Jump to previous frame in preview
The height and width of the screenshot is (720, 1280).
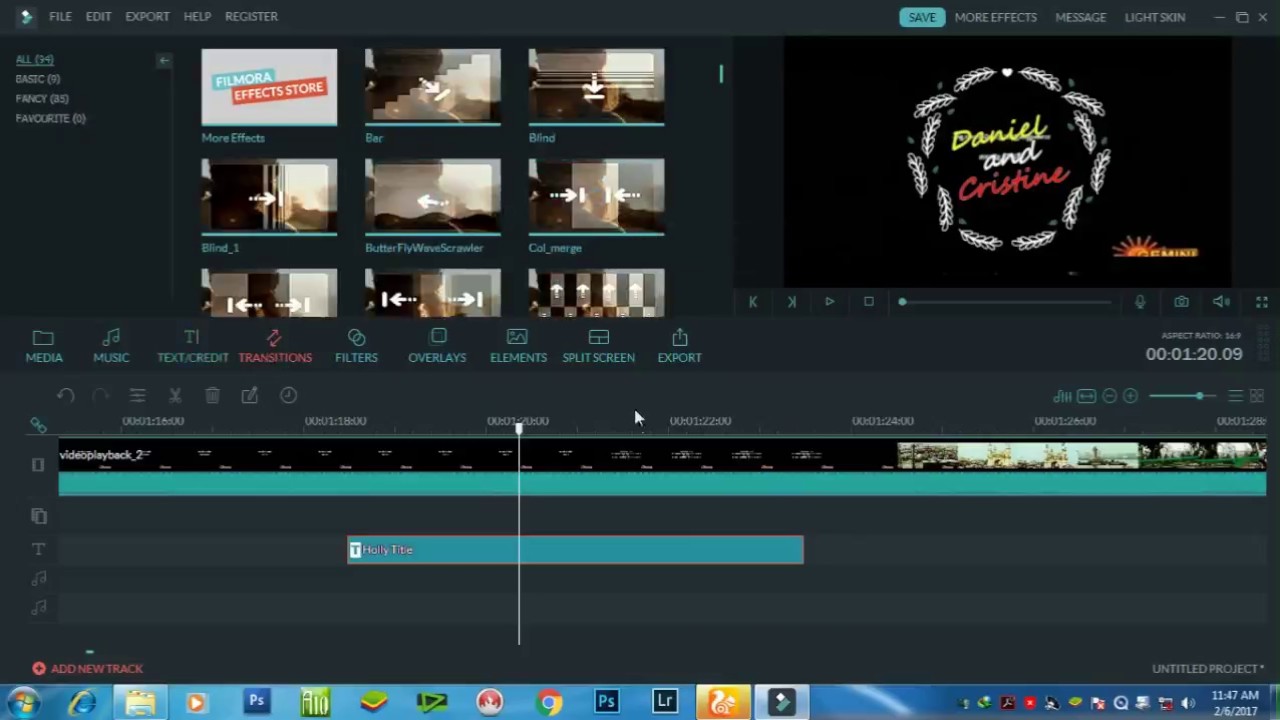pos(753,302)
